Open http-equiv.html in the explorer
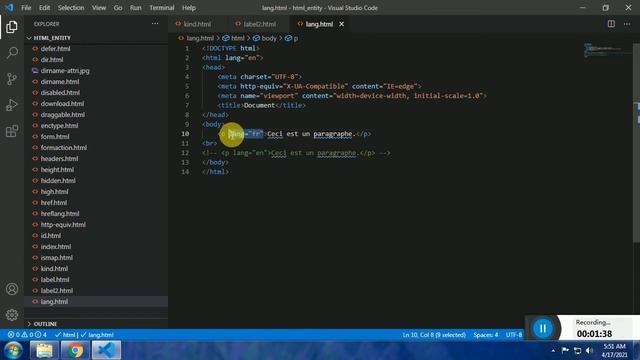This screenshot has height=360, width=640. click(x=63, y=225)
